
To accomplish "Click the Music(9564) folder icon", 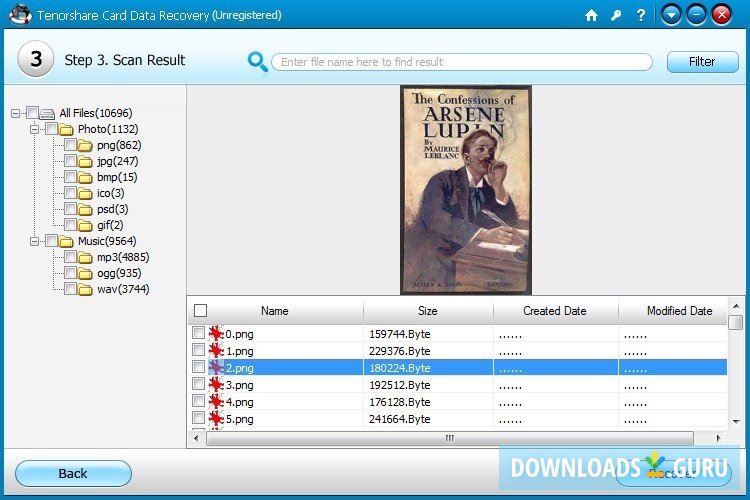I will pyautogui.click(x=66, y=242).
